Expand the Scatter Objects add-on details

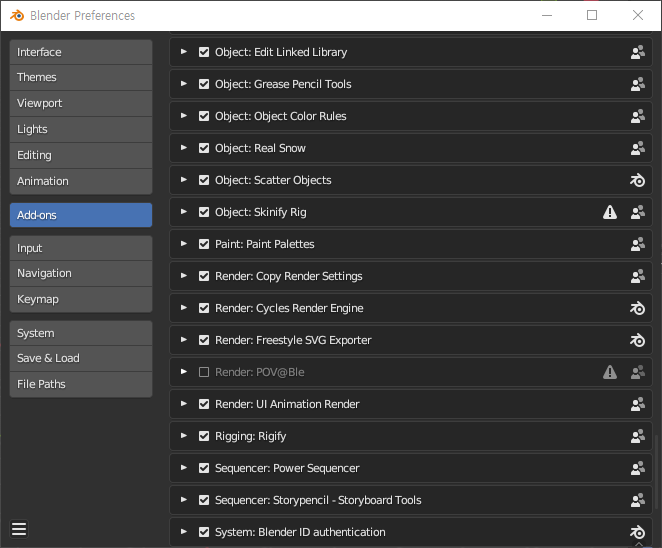pos(184,180)
